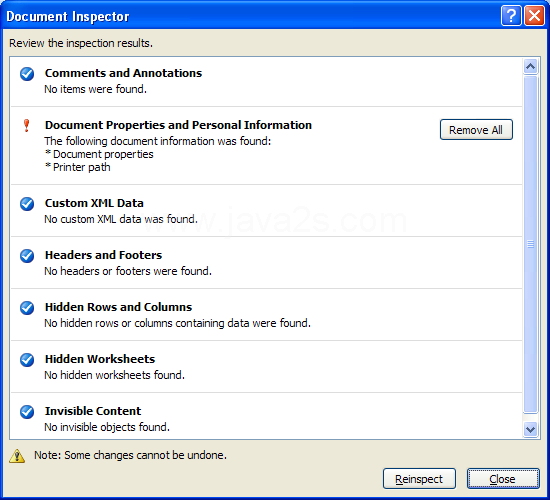Click the Invisible Content result heading
The image size is (550, 500).
[93, 411]
